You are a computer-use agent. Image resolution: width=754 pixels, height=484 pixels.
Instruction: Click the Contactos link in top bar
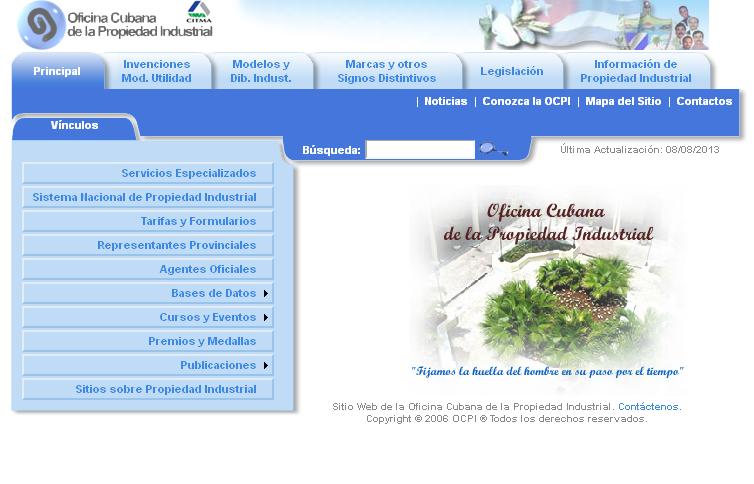coord(704,102)
